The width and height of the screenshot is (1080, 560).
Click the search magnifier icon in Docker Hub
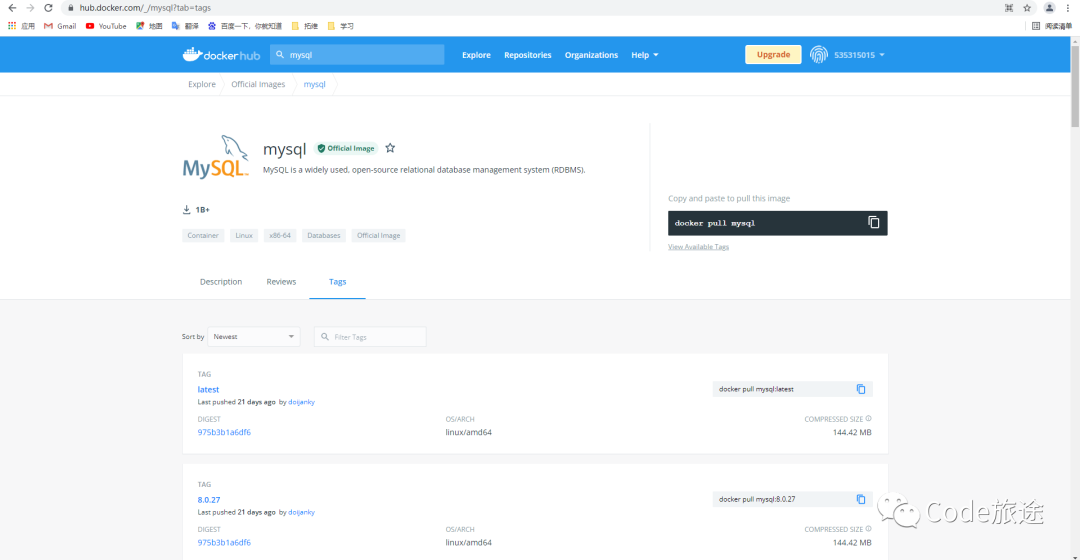pyautogui.click(x=280, y=54)
